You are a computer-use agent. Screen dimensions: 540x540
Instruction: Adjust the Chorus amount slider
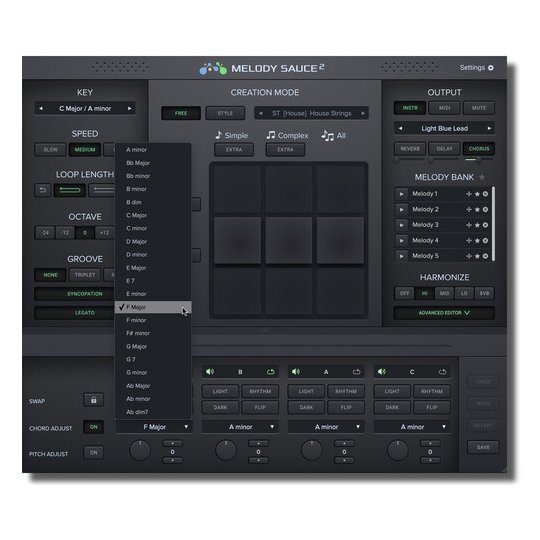click(x=479, y=159)
